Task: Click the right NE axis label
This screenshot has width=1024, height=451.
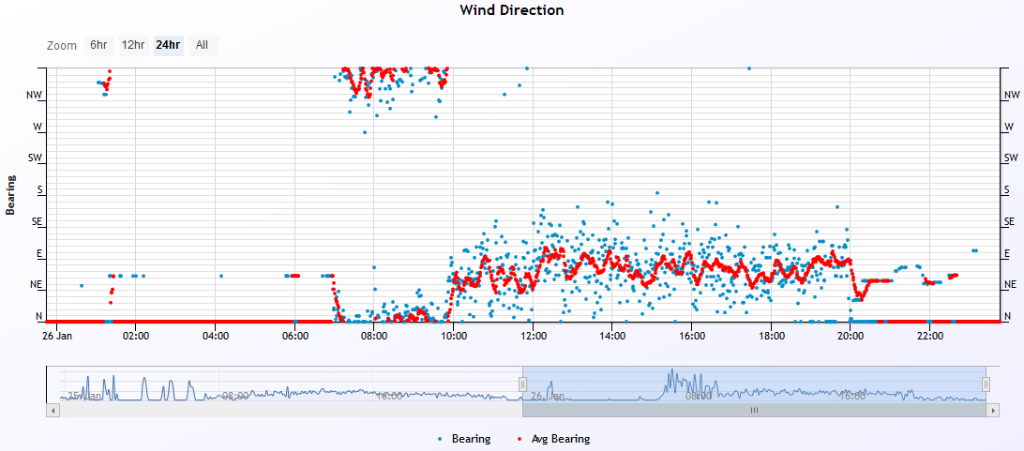Action: coord(1010,285)
